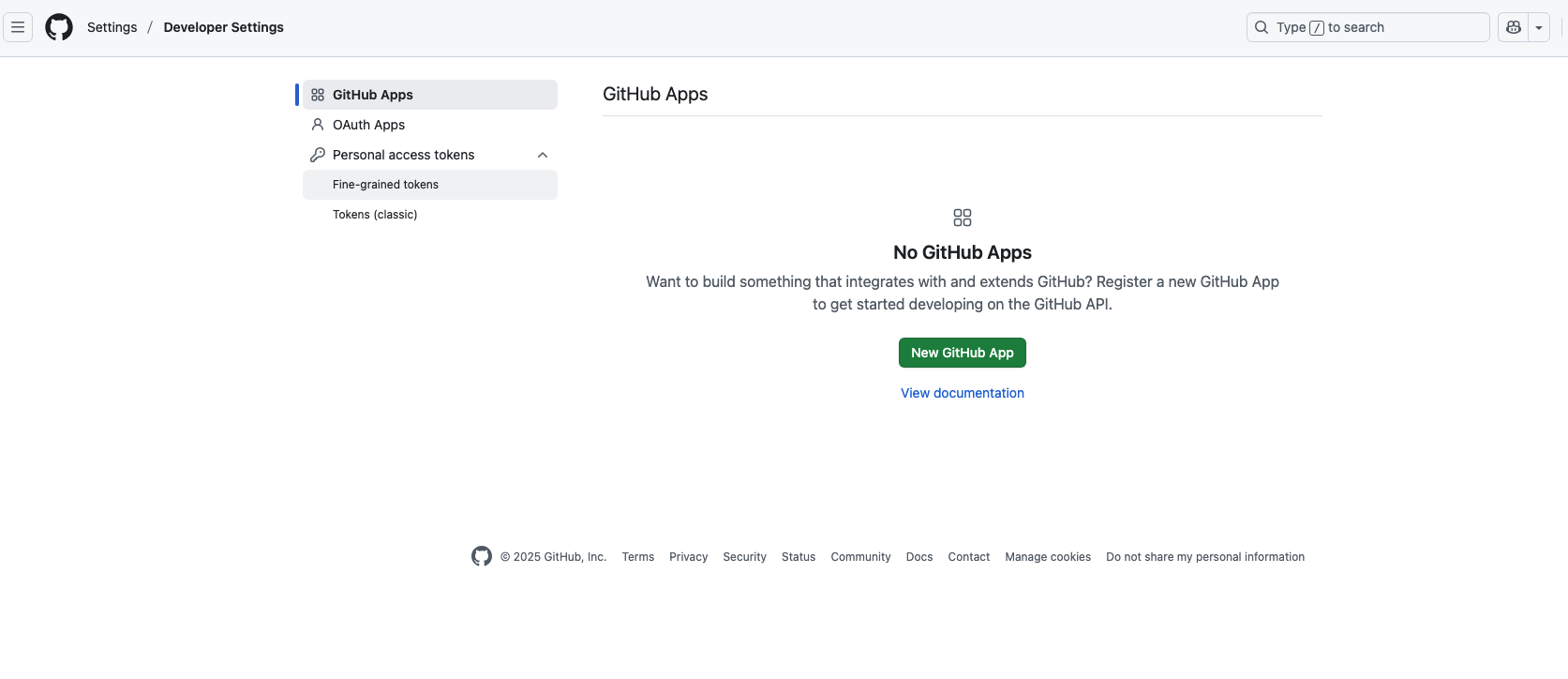Click Manage cookies in footer
The image size is (1568, 679).
(1048, 557)
